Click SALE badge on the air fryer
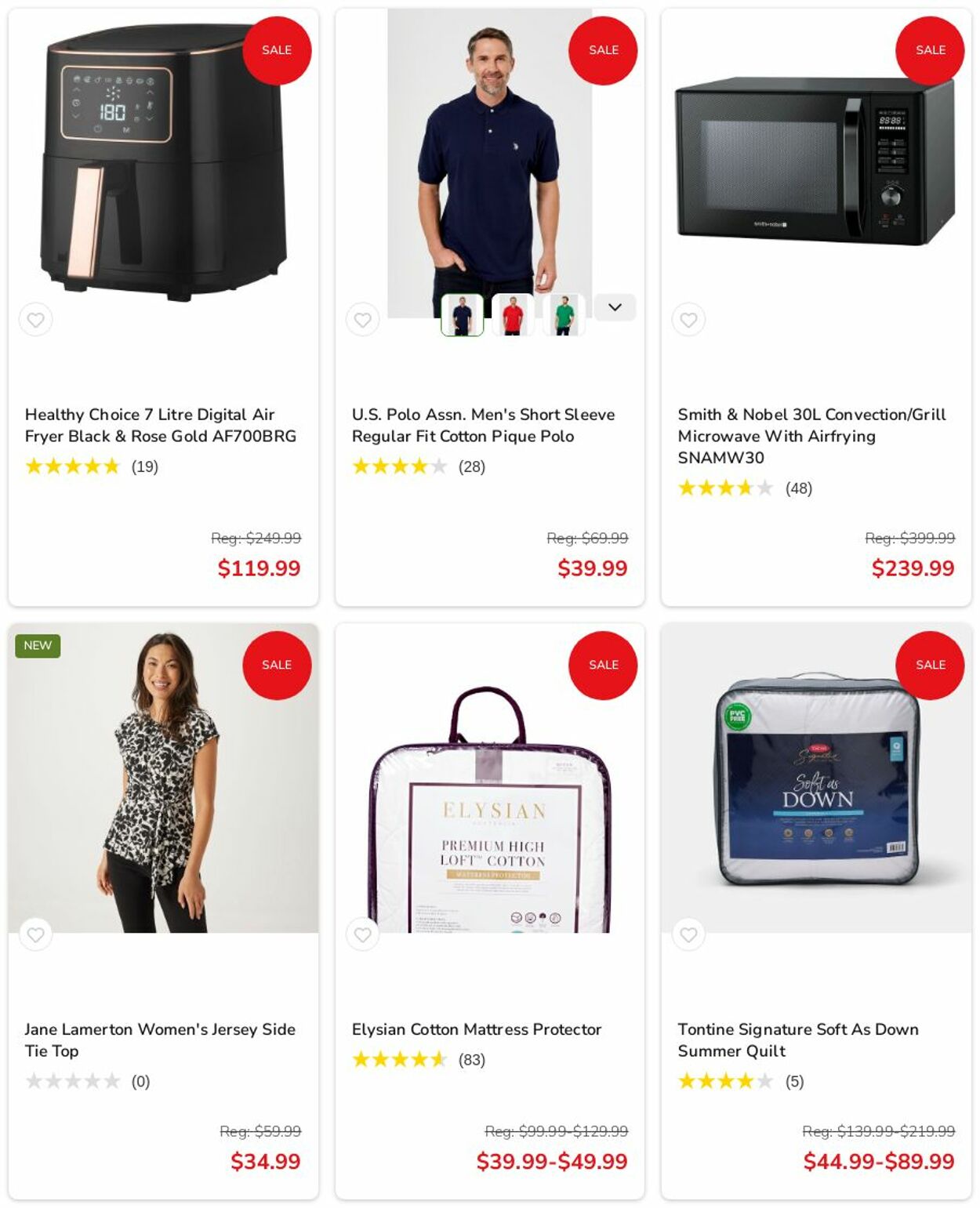 tap(277, 50)
